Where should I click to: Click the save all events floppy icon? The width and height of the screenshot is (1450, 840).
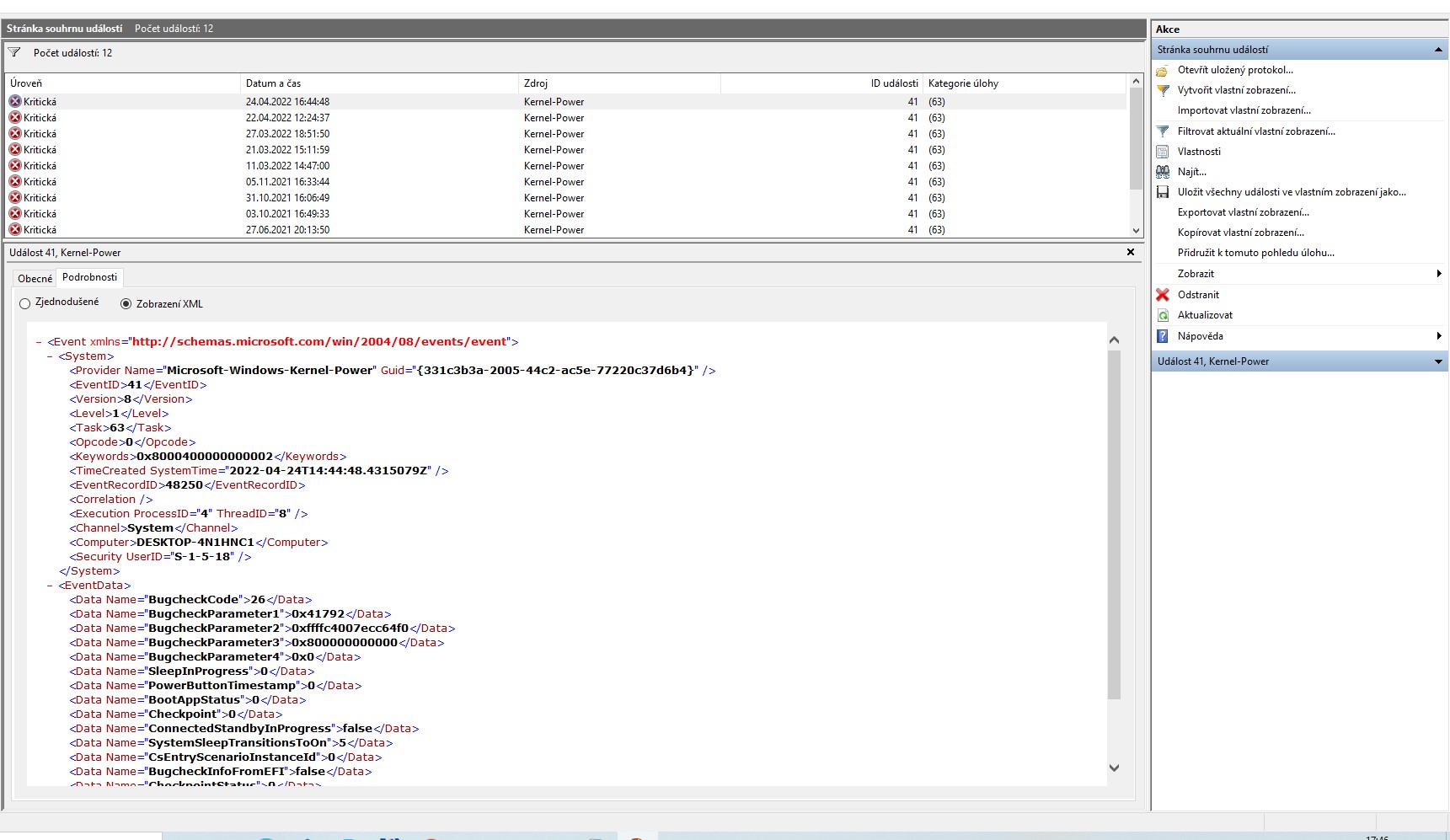(x=1163, y=192)
